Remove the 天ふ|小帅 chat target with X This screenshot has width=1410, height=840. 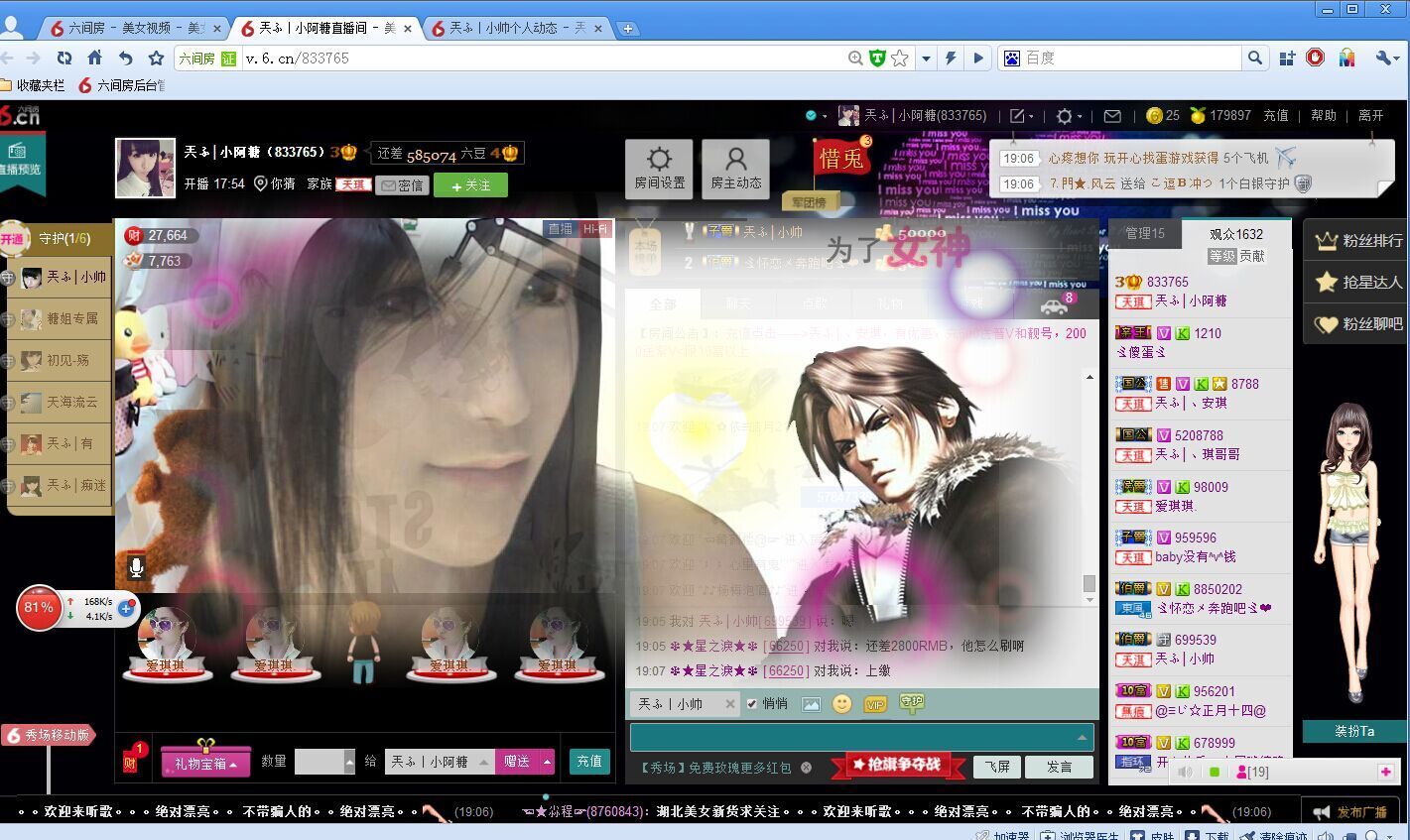tap(730, 704)
